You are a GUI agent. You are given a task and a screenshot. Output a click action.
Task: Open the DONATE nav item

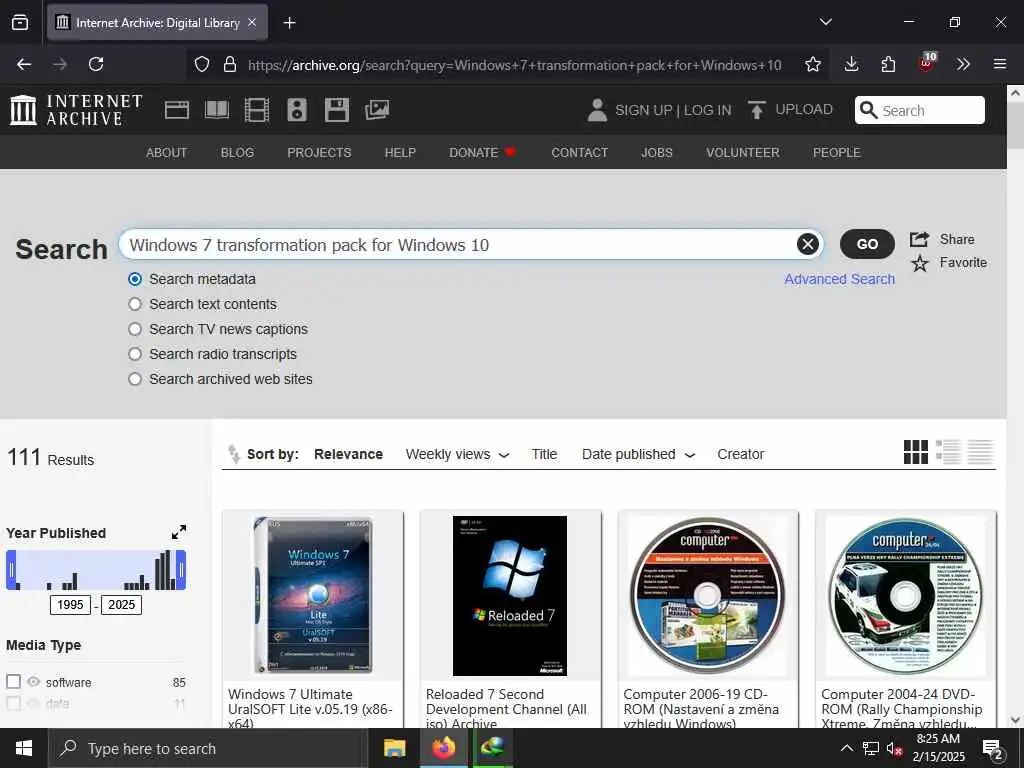coord(482,152)
